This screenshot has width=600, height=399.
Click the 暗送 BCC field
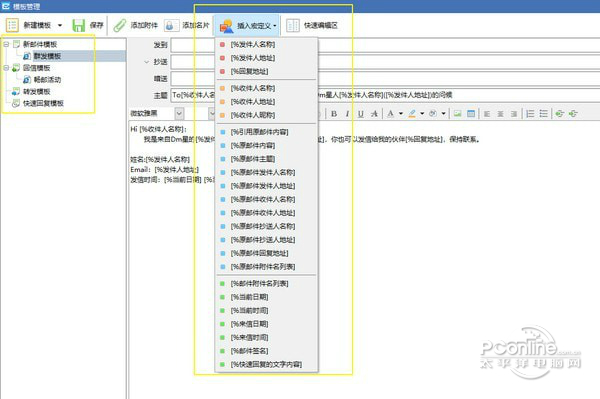(385, 79)
